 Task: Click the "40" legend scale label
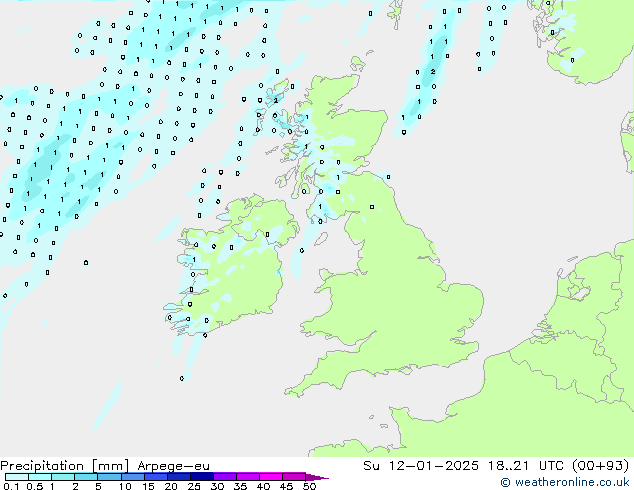(x=263, y=486)
